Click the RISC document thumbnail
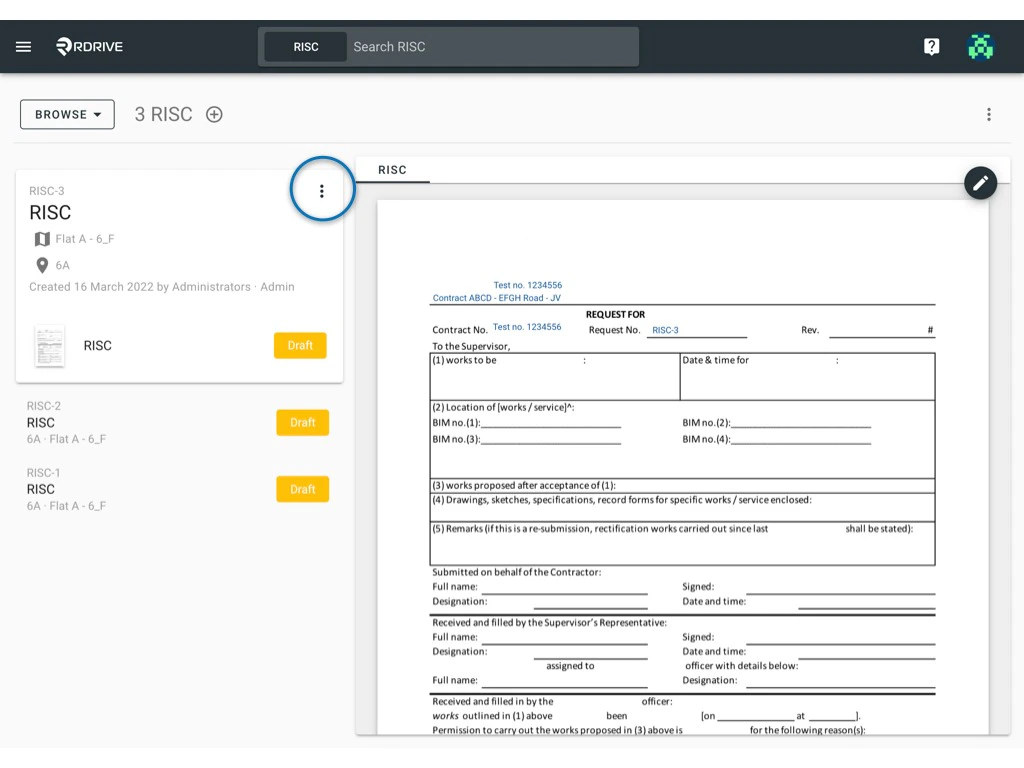Image resolution: width=1024 pixels, height=768 pixels. coord(49,345)
